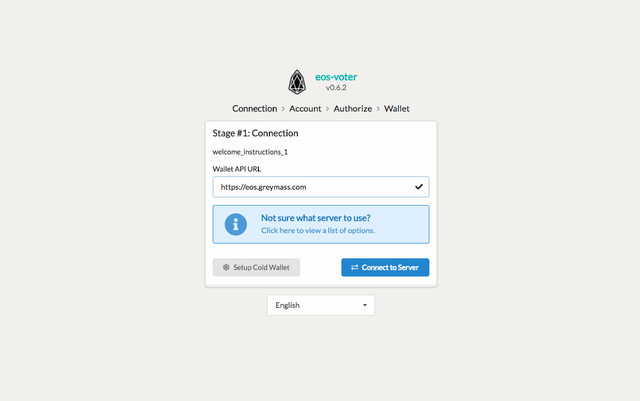Click the Wallet API URL input field
The image size is (640, 401).
[312, 187]
